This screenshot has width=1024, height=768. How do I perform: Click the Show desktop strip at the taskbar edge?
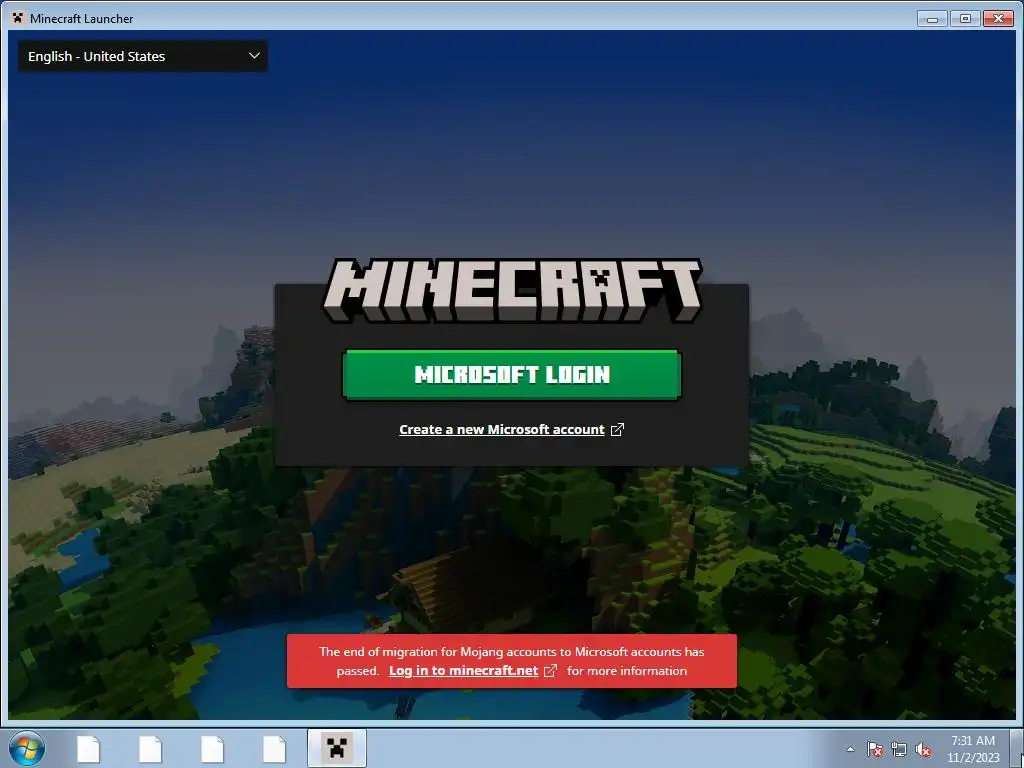click(1017, 748)
